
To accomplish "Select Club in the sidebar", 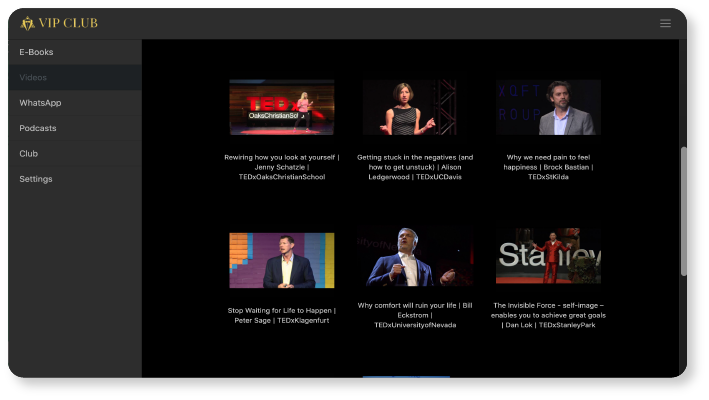I will [x=75, y=153].
